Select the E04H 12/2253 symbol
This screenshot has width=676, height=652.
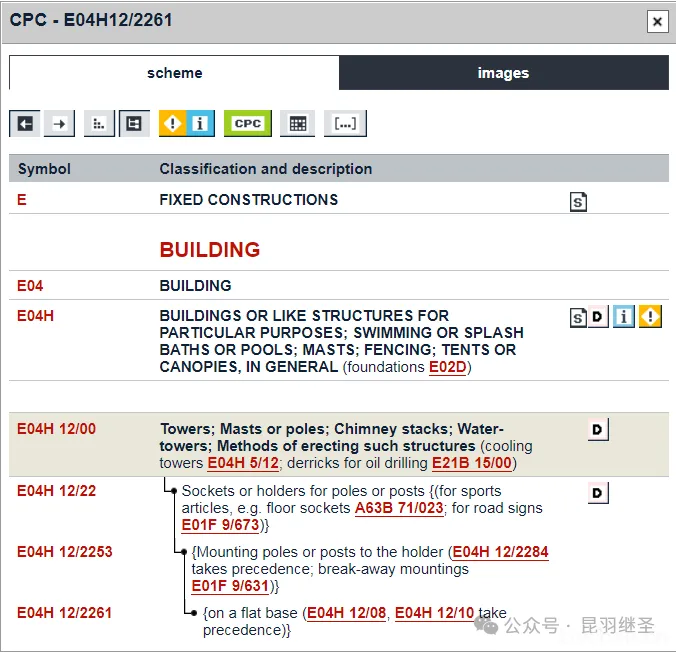[x=64, y=552]
